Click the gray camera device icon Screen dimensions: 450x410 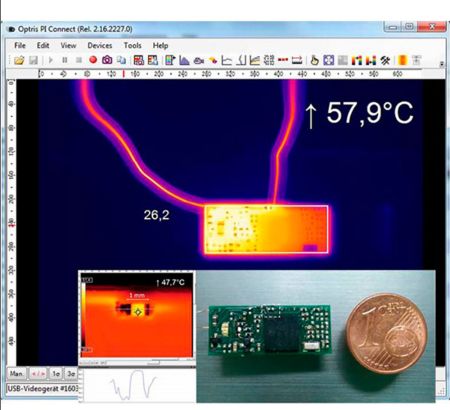pos(199,61)
